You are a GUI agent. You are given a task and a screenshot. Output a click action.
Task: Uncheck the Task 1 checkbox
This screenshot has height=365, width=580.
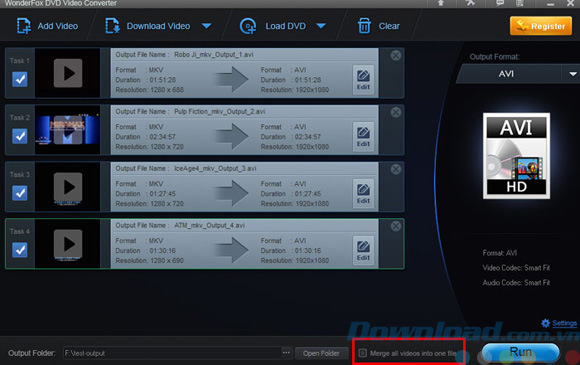(20, 79)
